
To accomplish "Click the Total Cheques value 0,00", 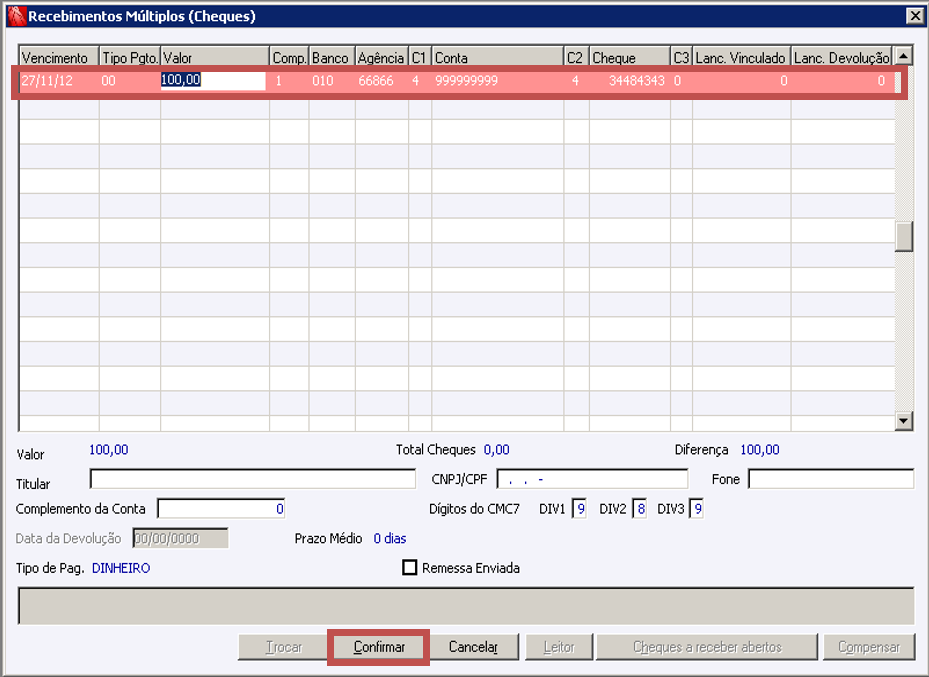I will (496, 450).
